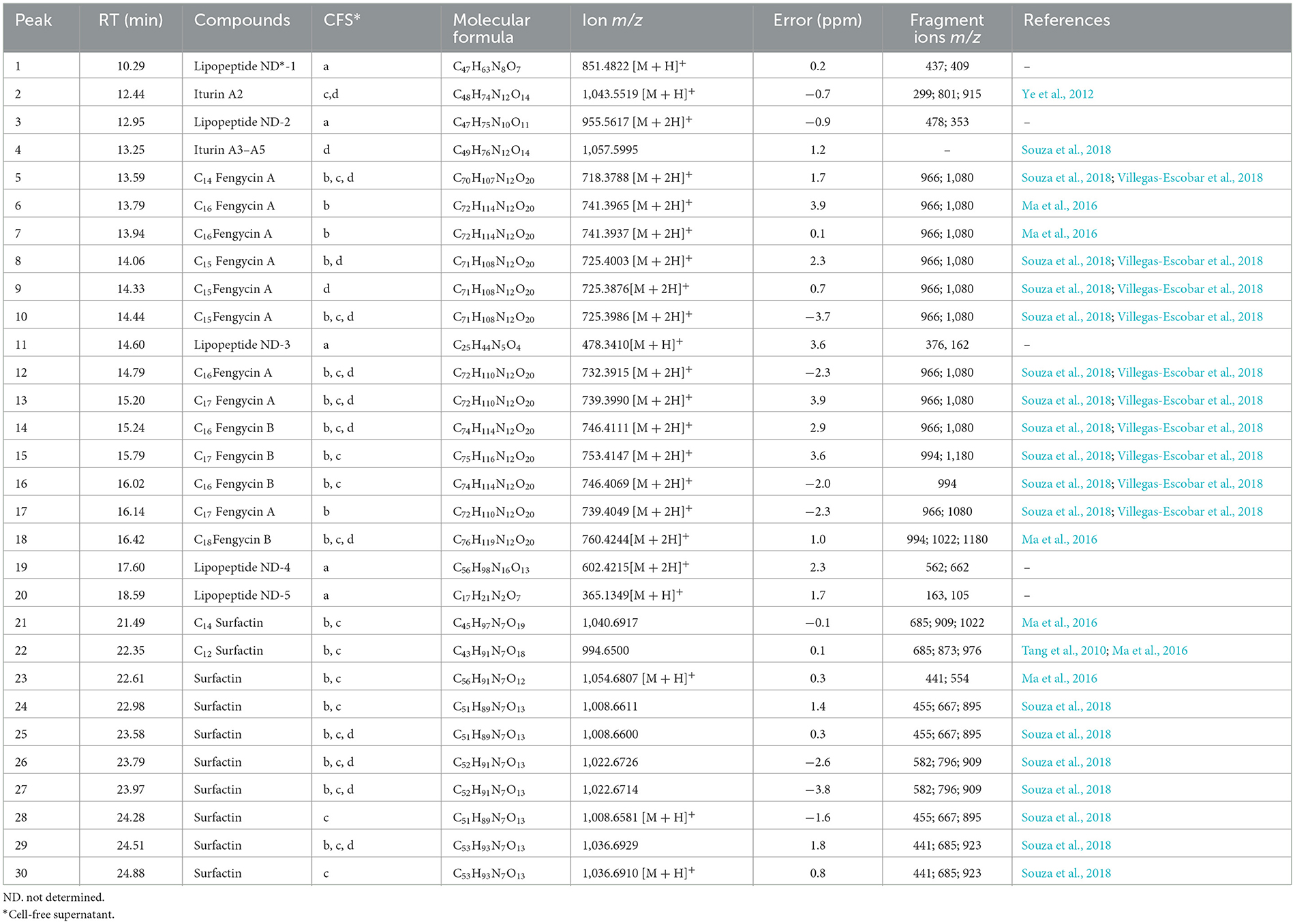Select the ion value 994.6500
This screenshot has width=1295, height=924.
pos(605,651)
